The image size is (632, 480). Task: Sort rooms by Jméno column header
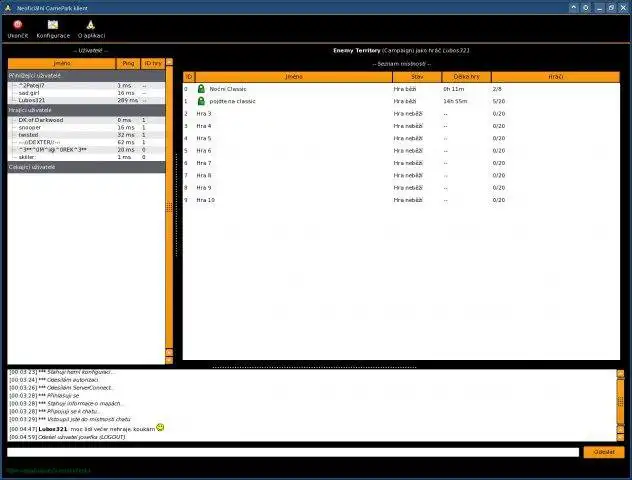[x=293, y=77]
